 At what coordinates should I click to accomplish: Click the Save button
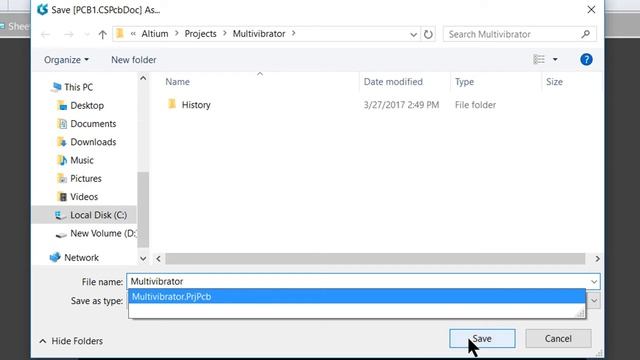pyautogui.click(x=482, y=338)
